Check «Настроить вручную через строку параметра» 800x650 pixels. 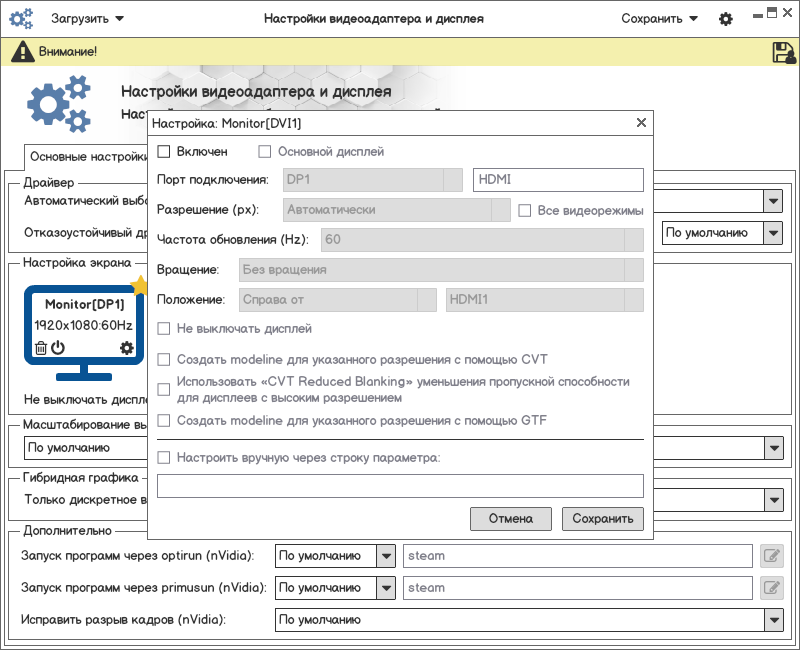point(164,458)
